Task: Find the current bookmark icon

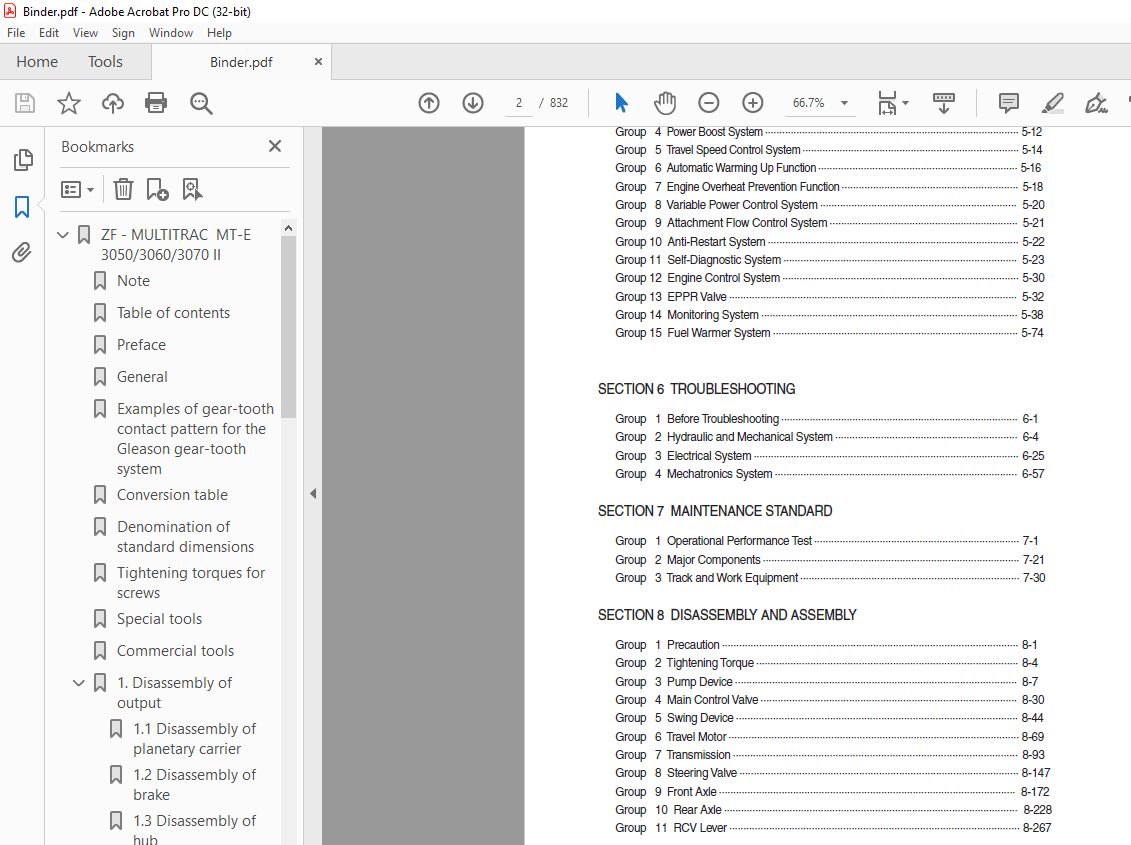Action: pyautogui.click(x=192, y=189)
